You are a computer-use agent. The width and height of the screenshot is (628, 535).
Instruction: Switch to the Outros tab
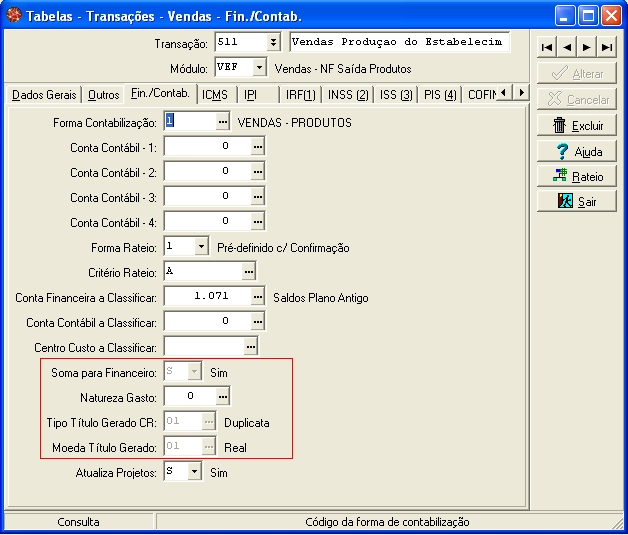tap(103, 95)
